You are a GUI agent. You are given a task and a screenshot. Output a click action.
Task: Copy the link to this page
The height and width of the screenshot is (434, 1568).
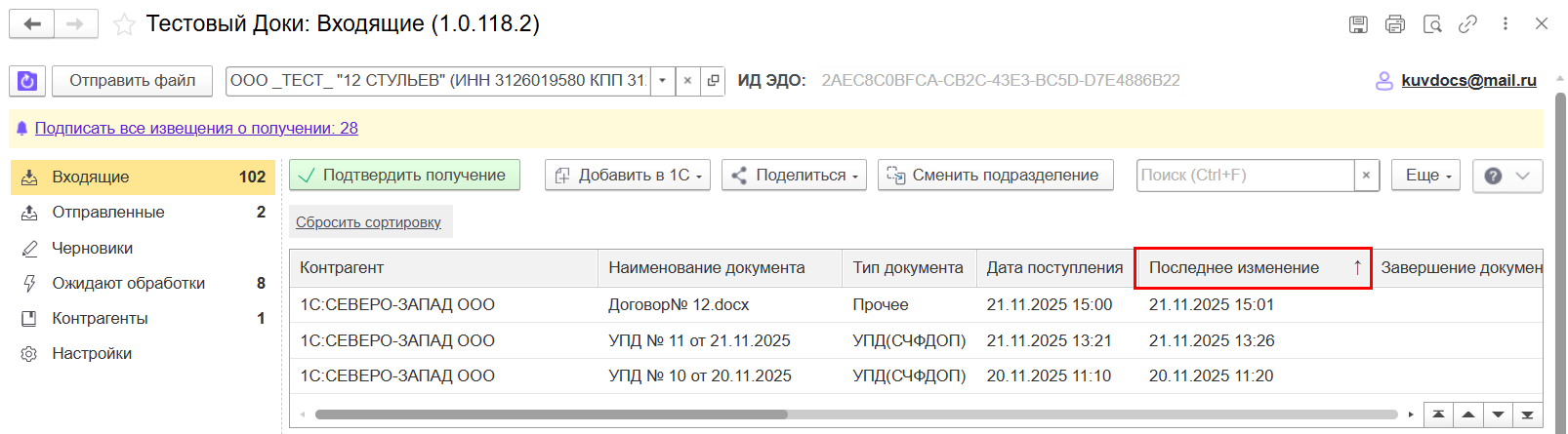point(1467,24)
